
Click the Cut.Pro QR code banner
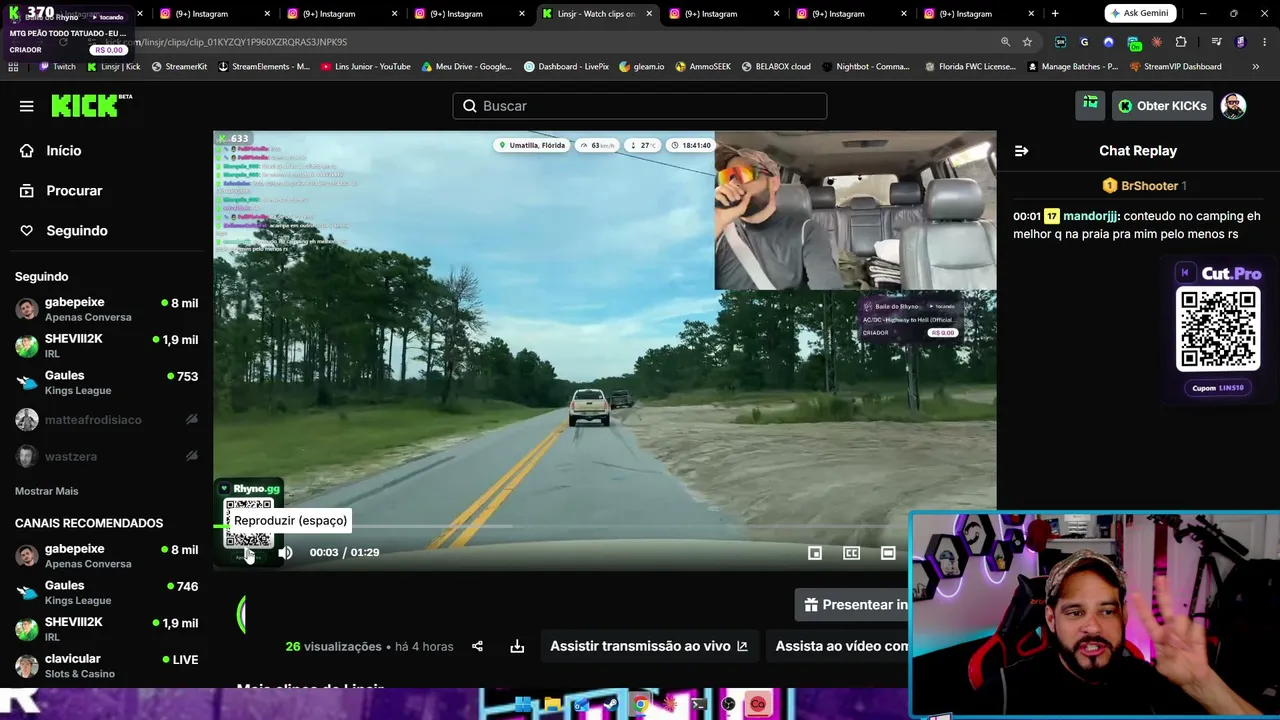pyautogui.click(x=1218, y=328)
